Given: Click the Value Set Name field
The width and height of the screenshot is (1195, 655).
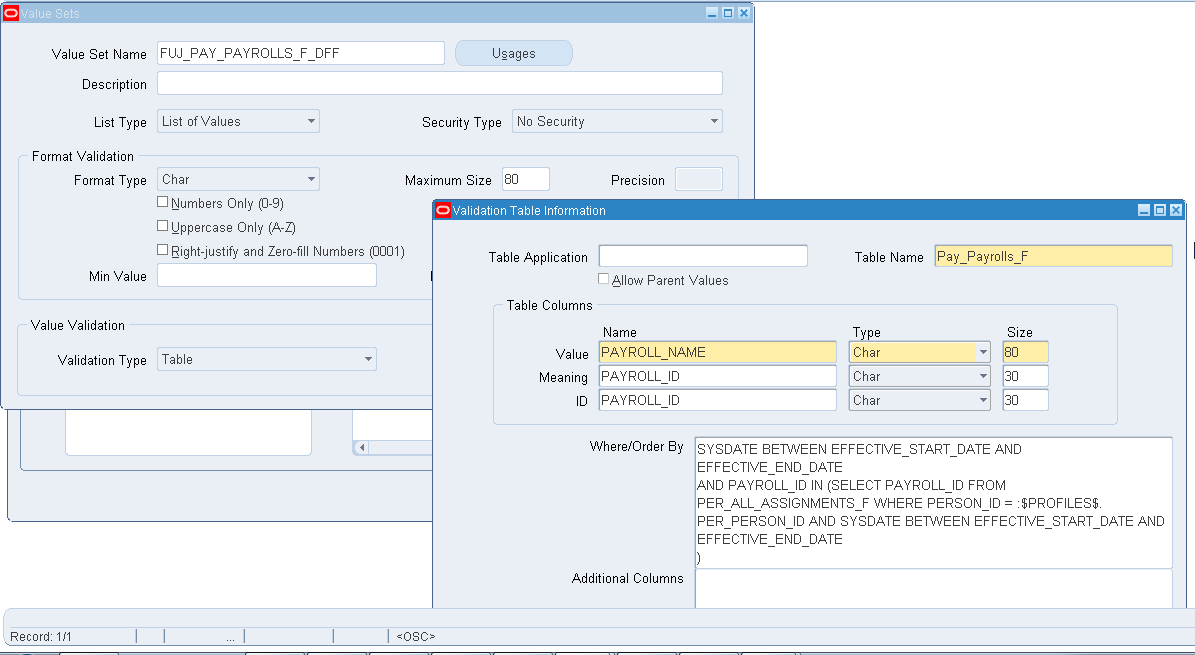Looking at the screenshot, I should [300, 53].
